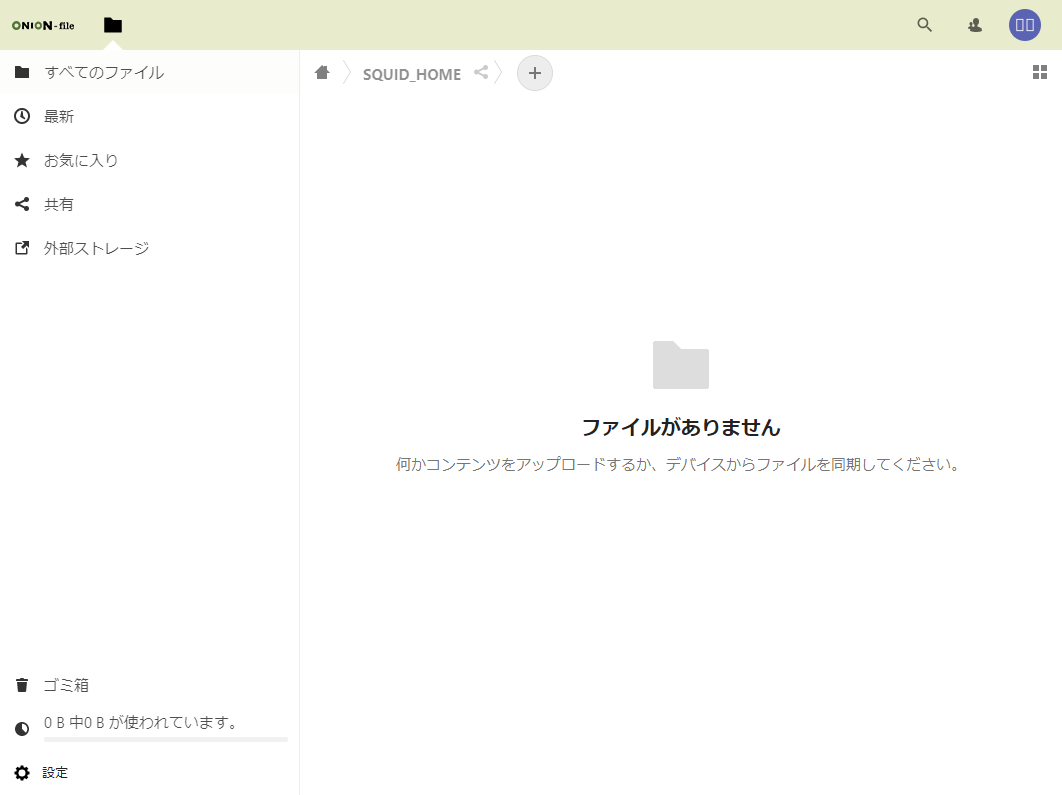1062x795 pixels.
Task: Open 共有 shared files section
Action: (59, 204)
